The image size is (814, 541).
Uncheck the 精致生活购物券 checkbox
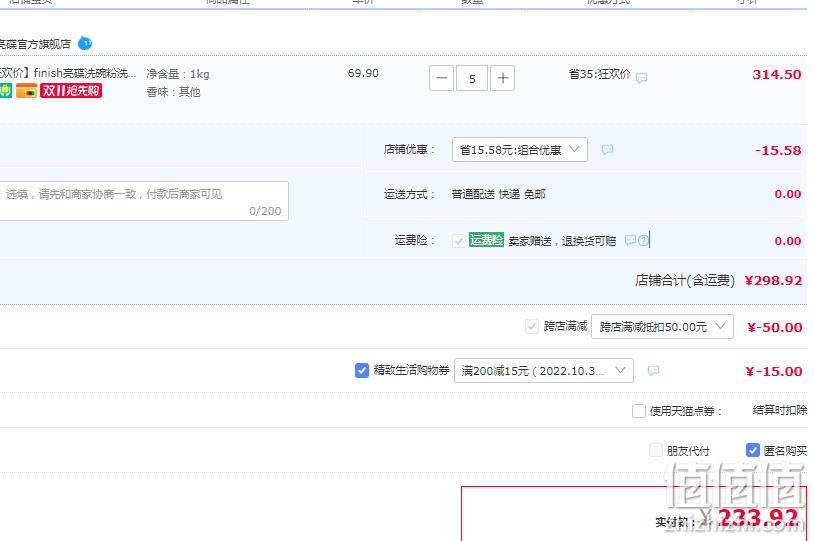point(362,370)
